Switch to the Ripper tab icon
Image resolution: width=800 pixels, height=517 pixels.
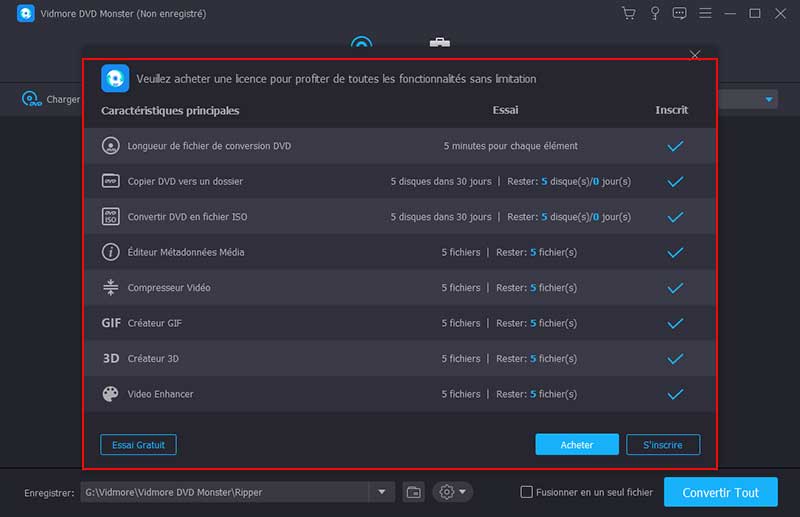click(361, 45)
